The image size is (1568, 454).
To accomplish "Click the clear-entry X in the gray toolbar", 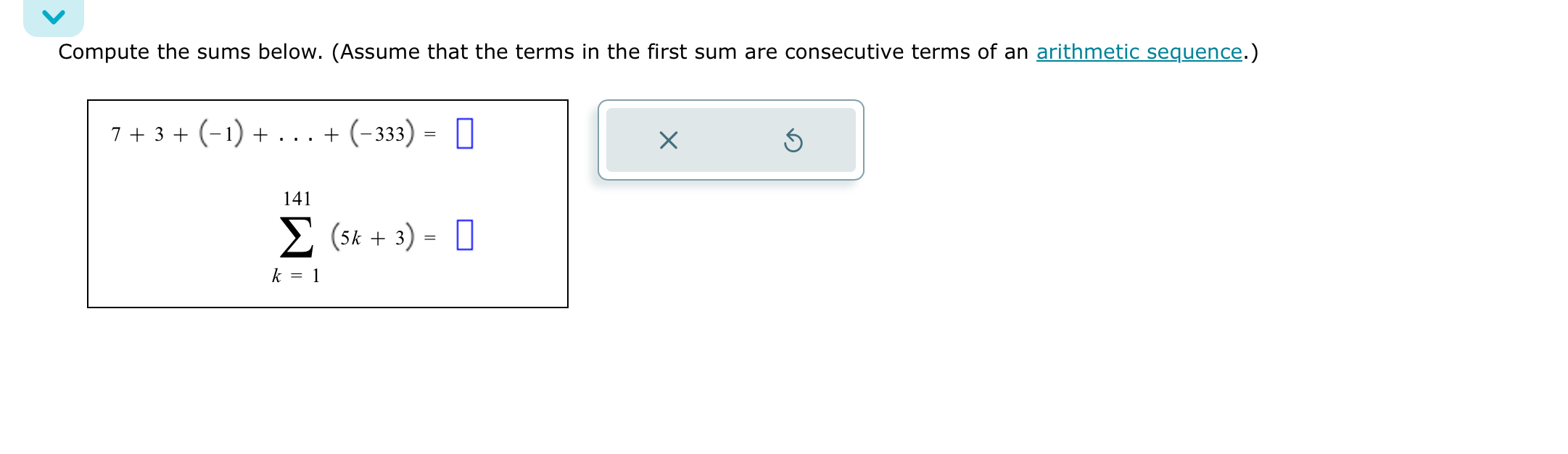I will pyautogui.click(x=667, y=141).
